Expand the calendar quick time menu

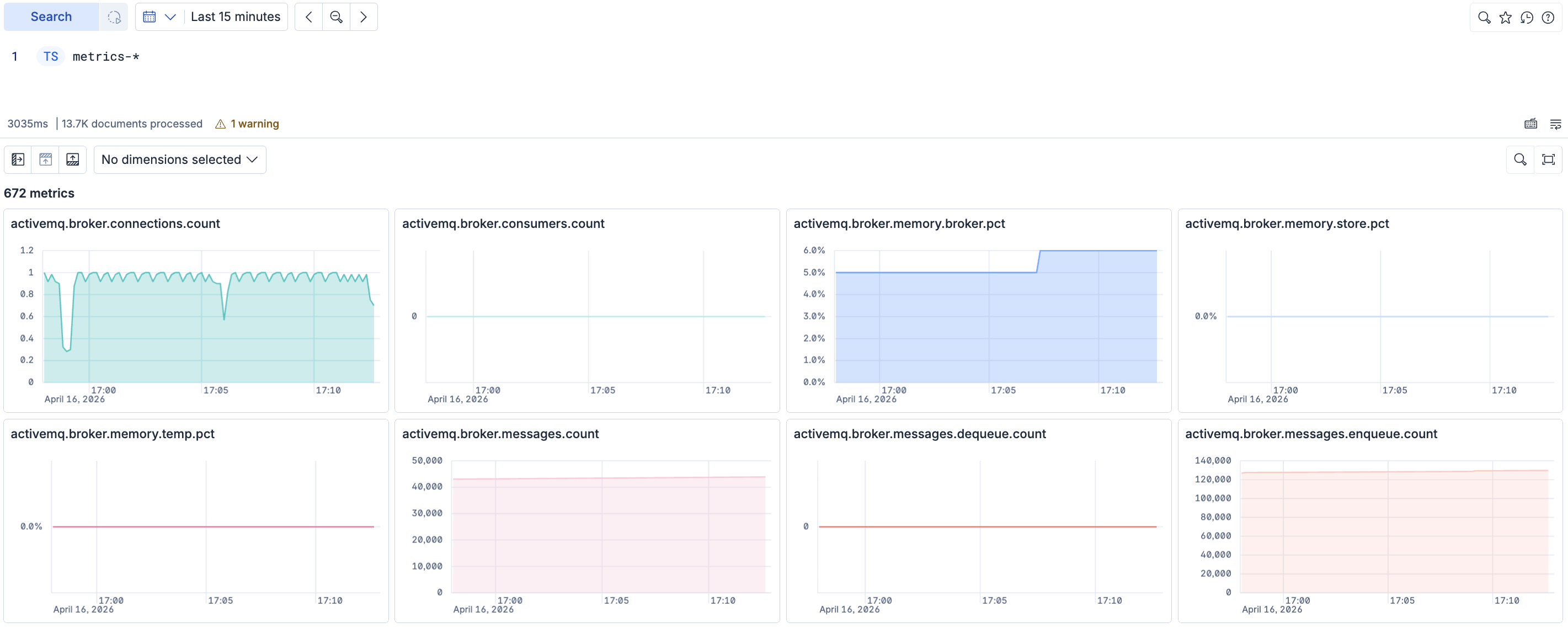[159, 17]
